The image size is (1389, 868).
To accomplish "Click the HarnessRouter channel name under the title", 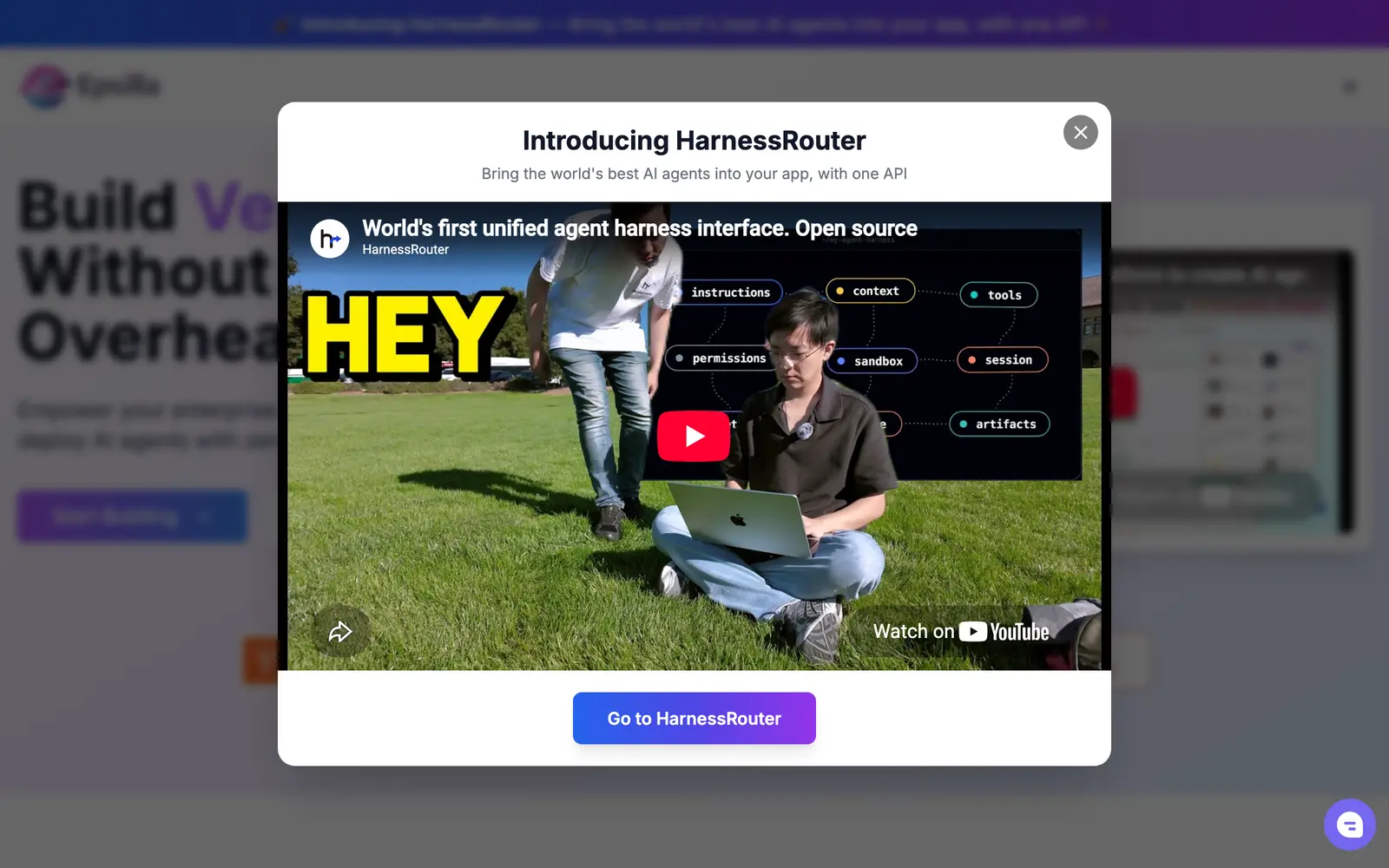I will tap(405, 250).
